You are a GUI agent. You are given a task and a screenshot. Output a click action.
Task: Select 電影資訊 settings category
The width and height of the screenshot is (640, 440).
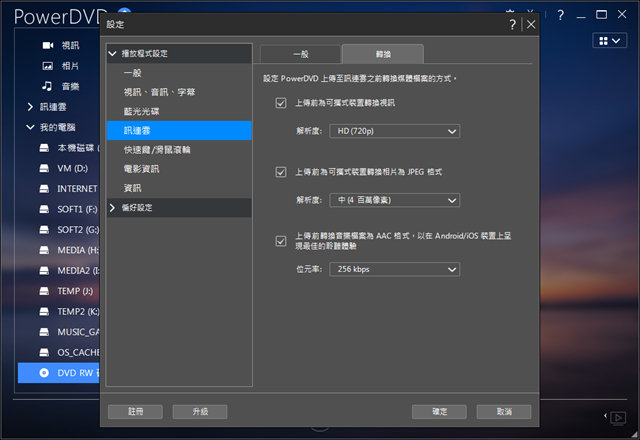point(179,169)
